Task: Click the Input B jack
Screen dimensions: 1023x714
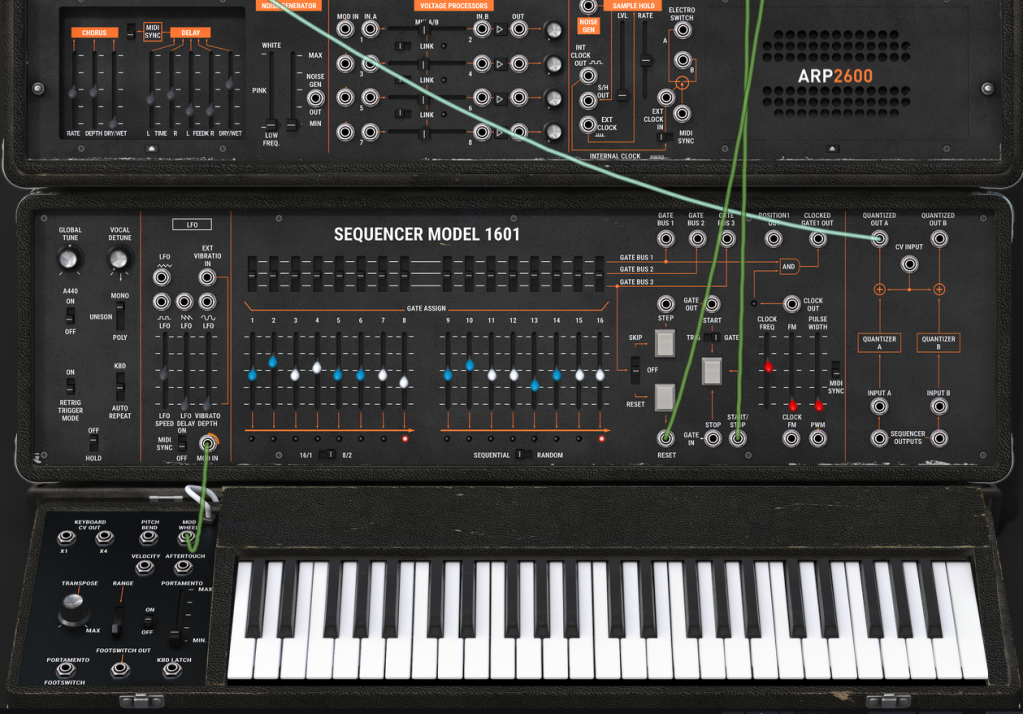Action: tap(939, 407)
